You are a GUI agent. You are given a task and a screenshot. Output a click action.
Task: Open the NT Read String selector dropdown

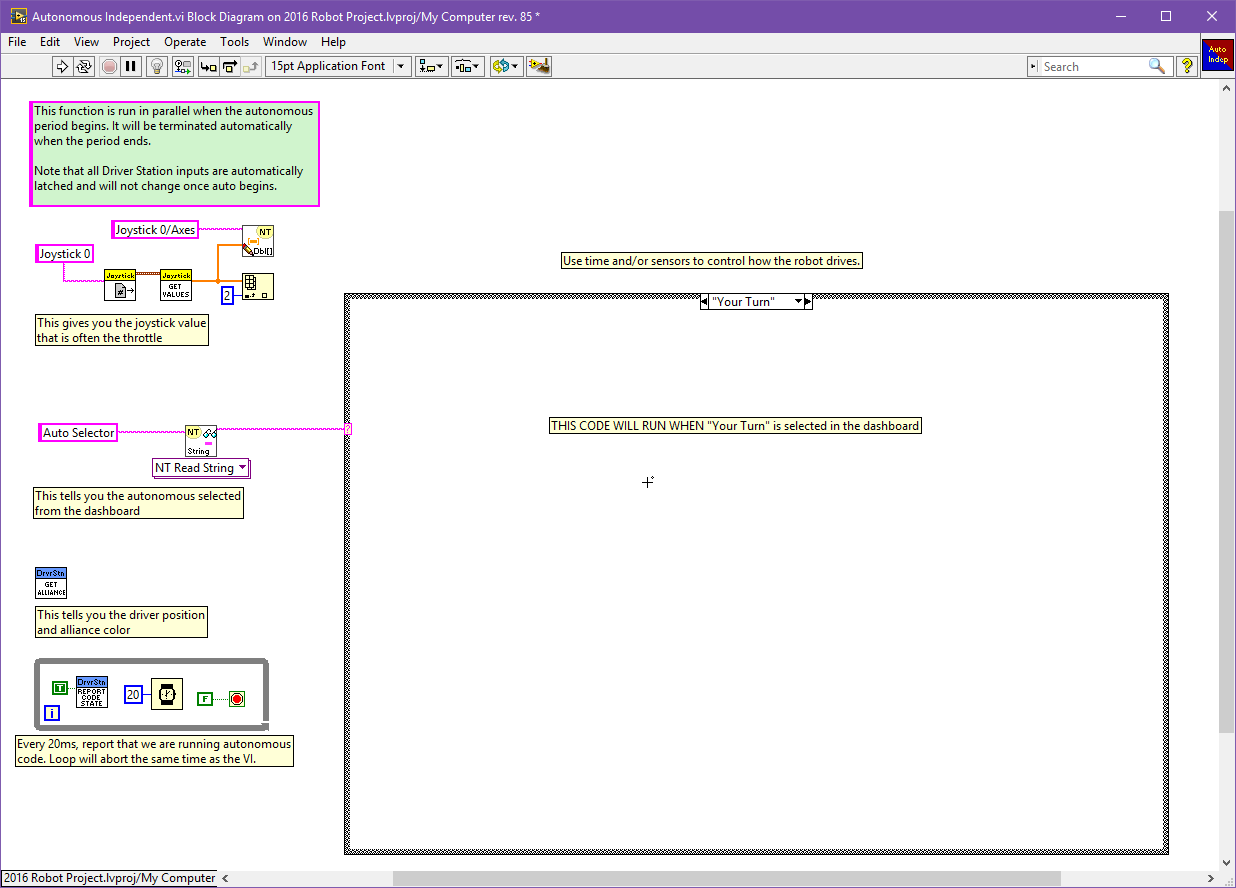click(201, 468)
